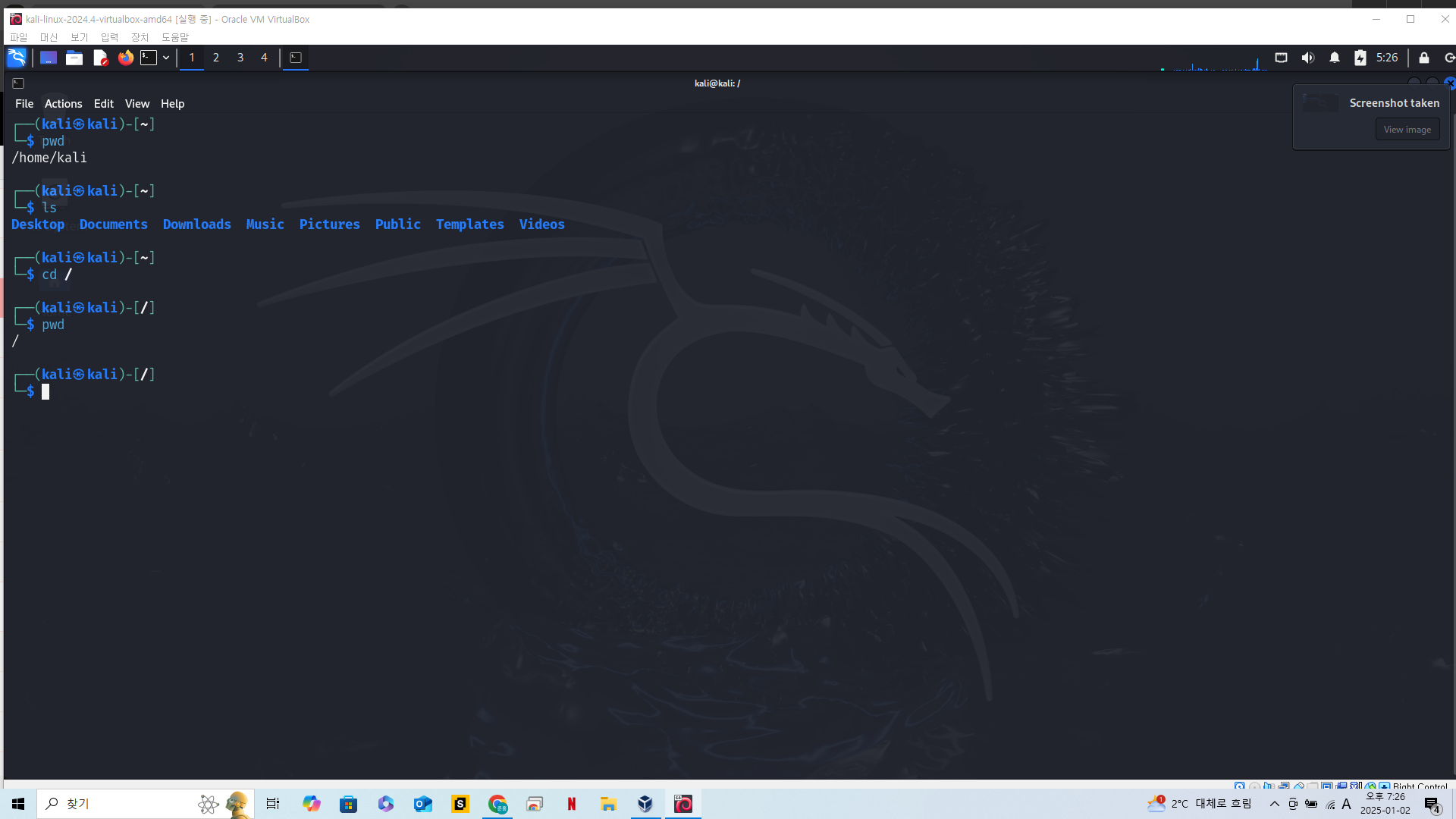Screen dimensions: 1456x819
Task: Open the terminal File menu
Action: click(x=24, y=104)
